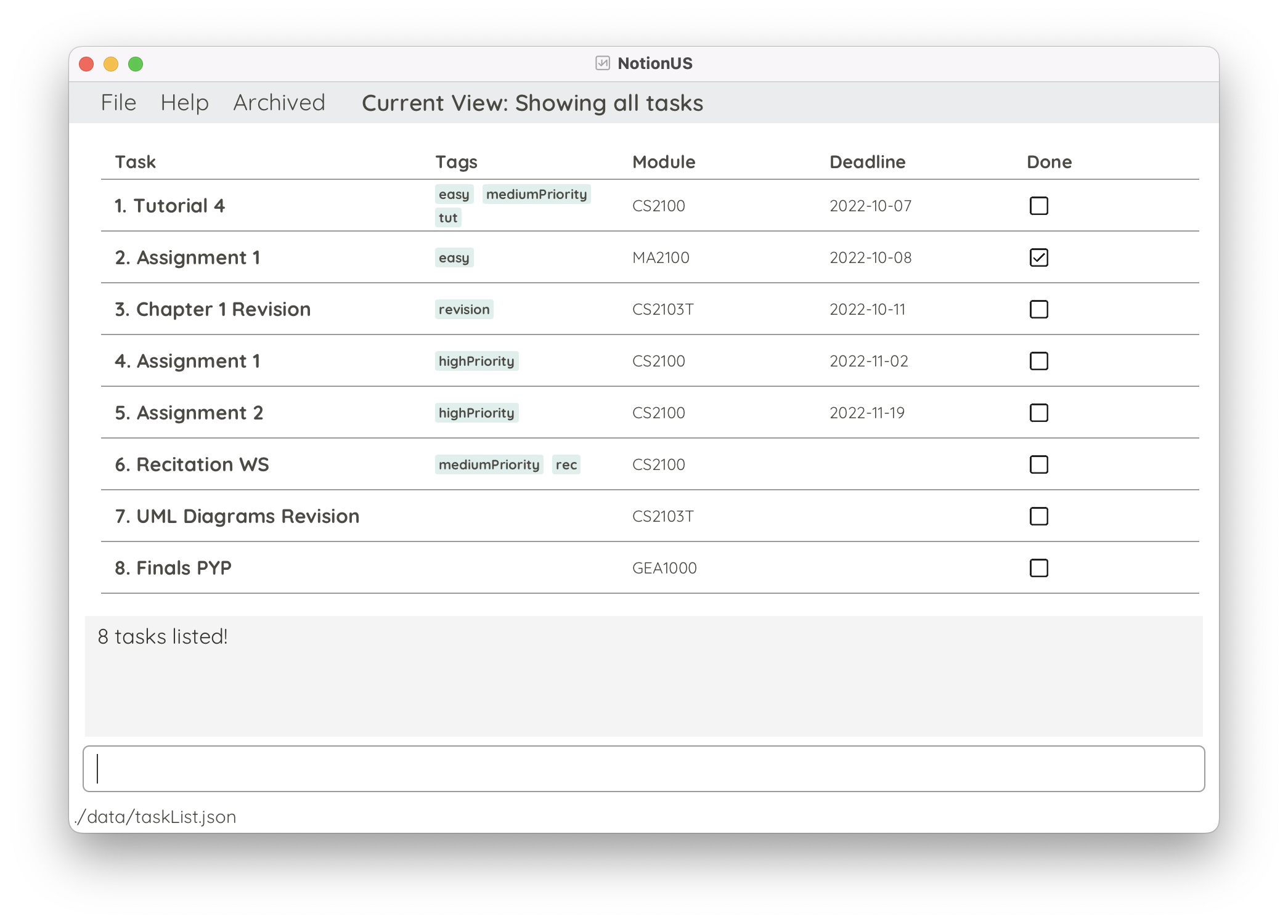This screenshot has height=924, width=1288.
Task: Click the tut tag on Tutorial 4
Action: (448, 217)
